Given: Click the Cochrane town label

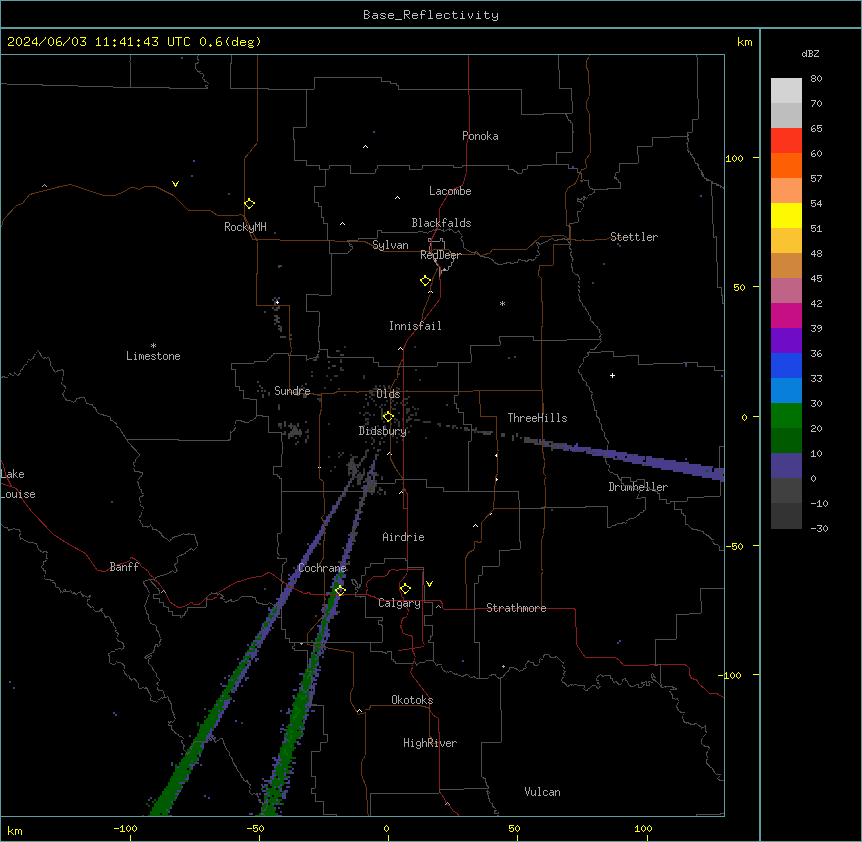Looking at the screenshot, I should [322, 568].
